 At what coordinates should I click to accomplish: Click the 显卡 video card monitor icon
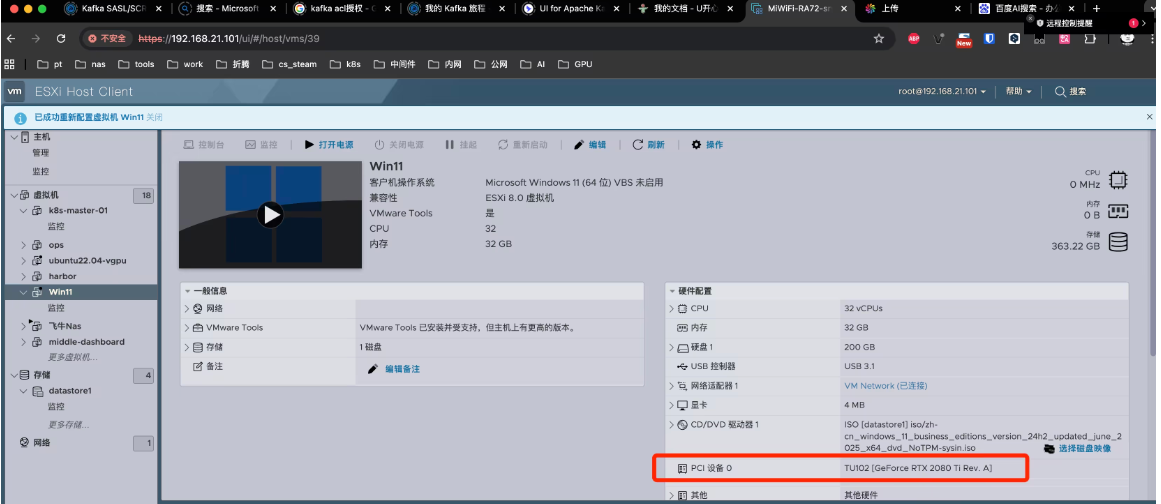click(x=683, y=406)
